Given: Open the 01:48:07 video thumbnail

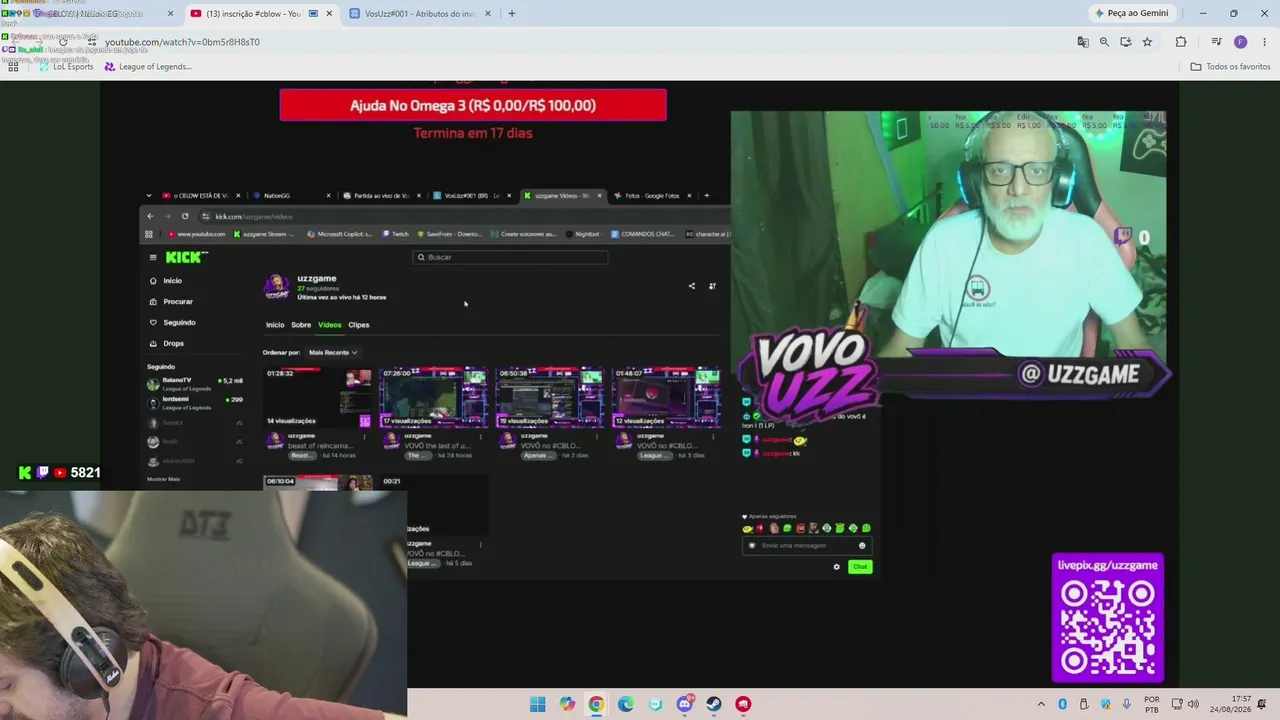Looking at the screenshot, I should (x=666, y=397).
